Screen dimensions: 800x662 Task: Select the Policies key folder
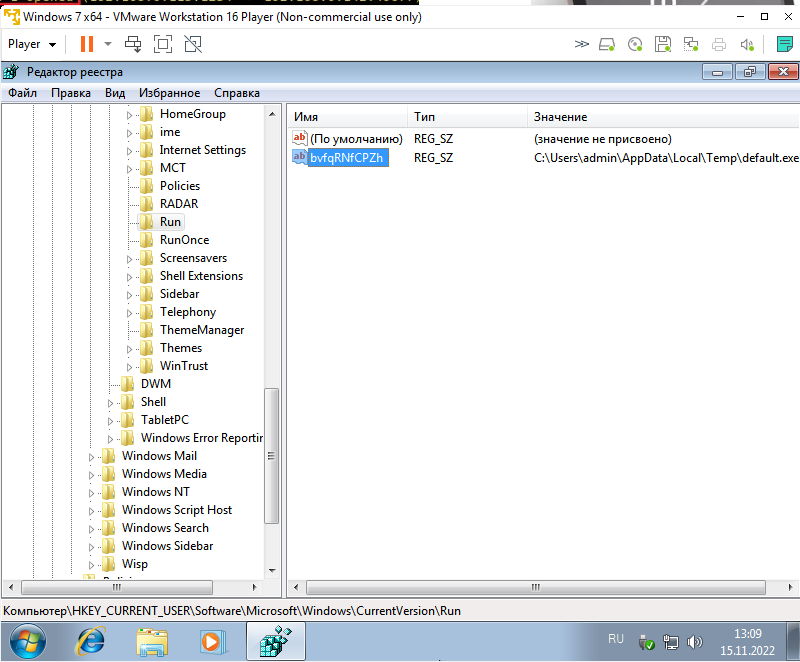[180, 186]
